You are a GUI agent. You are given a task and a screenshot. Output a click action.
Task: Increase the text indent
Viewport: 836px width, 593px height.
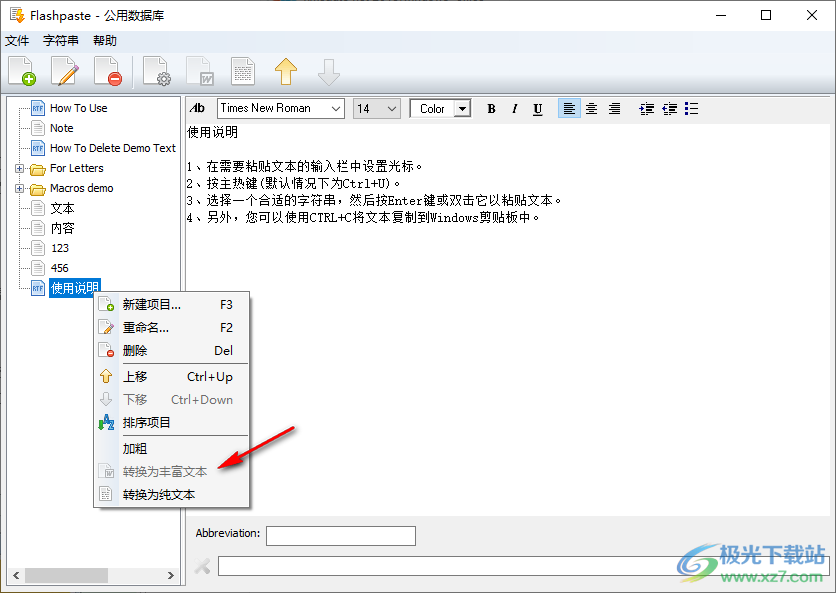coord(646,108)
